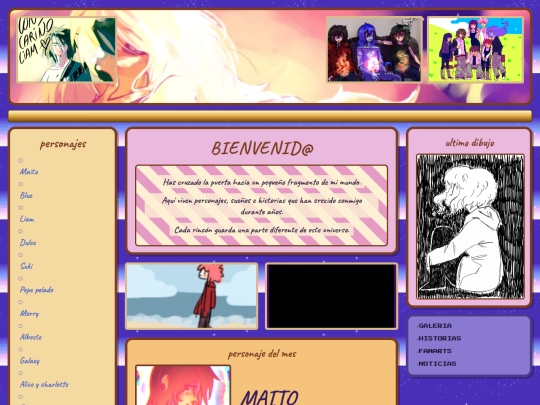Click the three characters header image
The height and width of the screenshot is (405, 540).
coord(374,50)
